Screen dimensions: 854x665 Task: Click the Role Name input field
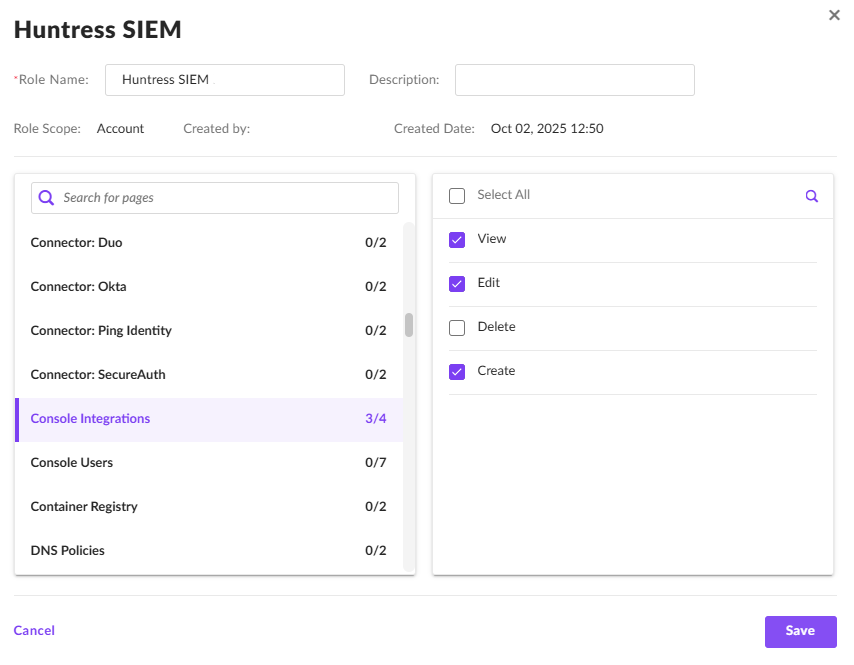pyautogui.click(x=224, y=80)
